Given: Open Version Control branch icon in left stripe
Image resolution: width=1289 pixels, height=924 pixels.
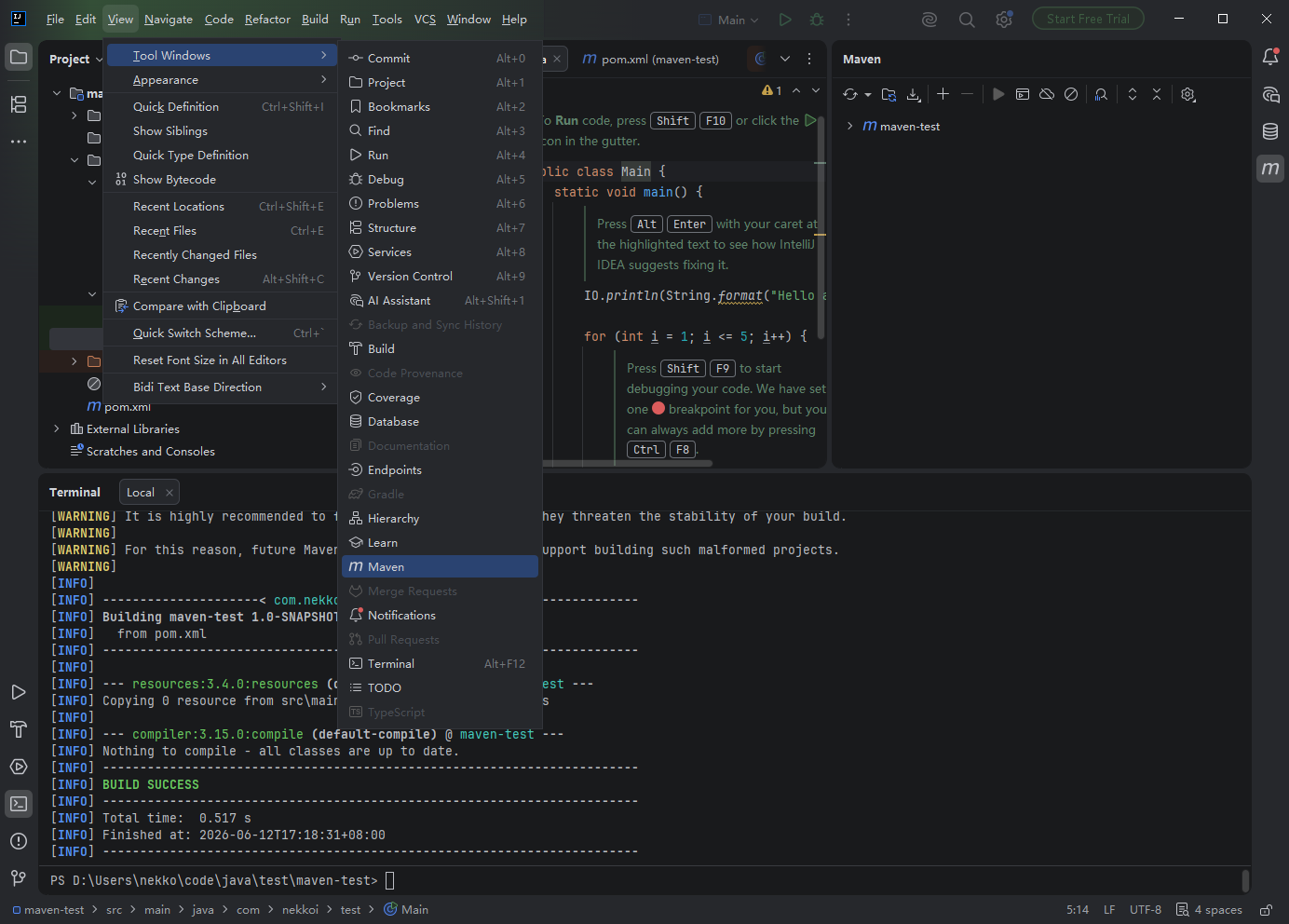Looking at the screenshot, I should point(19,878).
